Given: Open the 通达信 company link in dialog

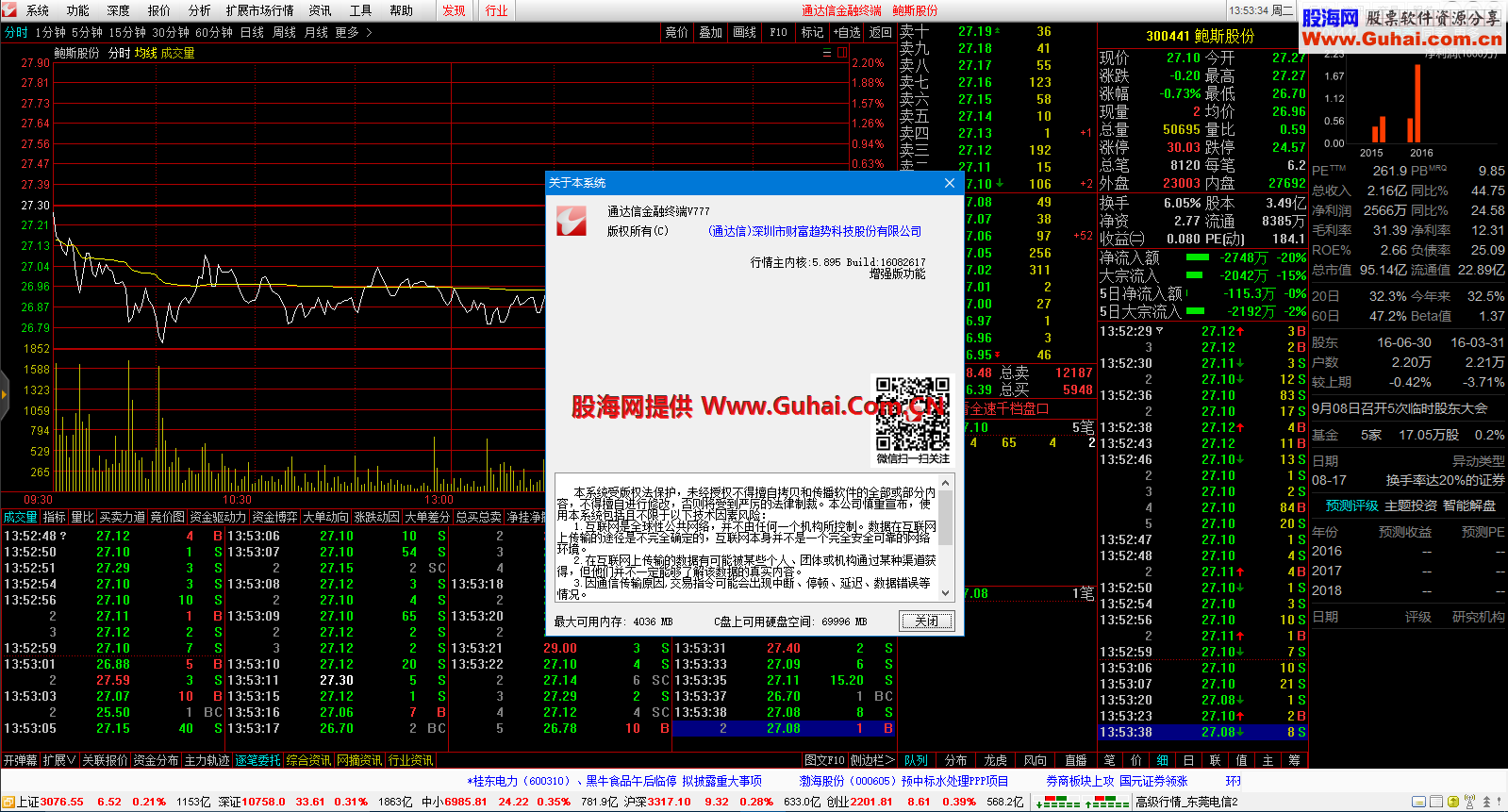Looking at the screenshot, I should 815,231.
